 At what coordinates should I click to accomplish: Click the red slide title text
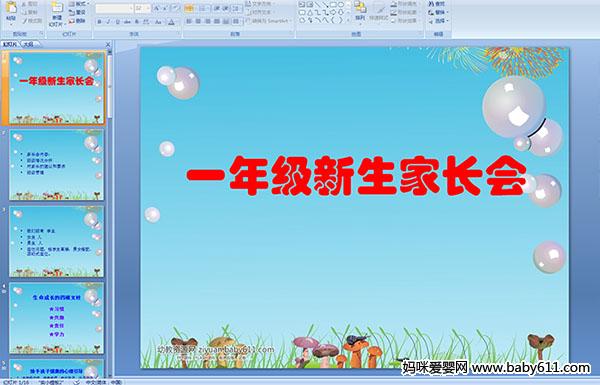coord(357,176)
